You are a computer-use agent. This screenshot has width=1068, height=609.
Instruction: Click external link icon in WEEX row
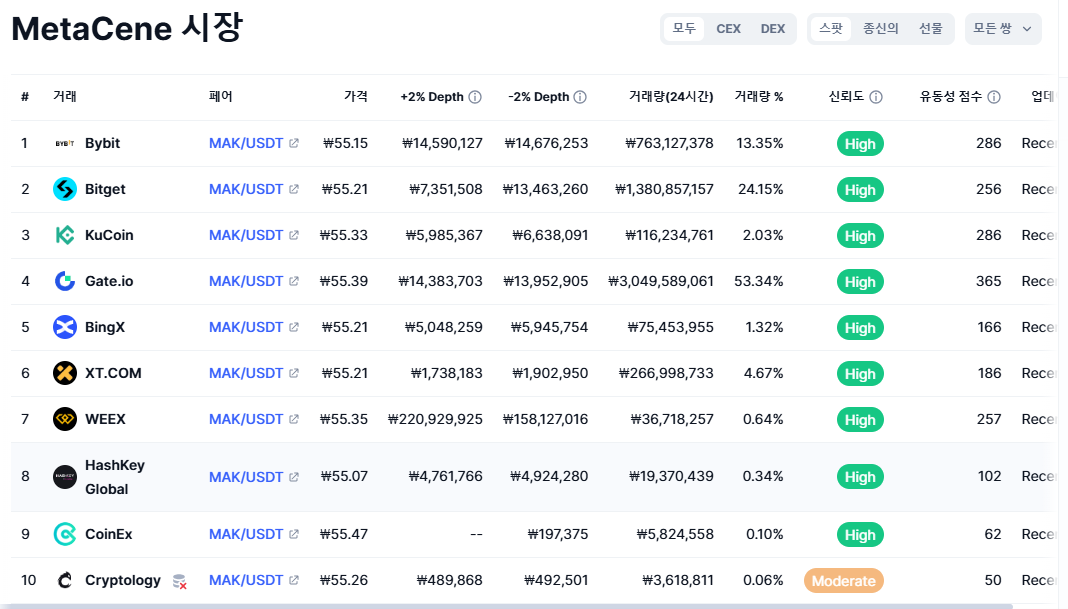294,419
